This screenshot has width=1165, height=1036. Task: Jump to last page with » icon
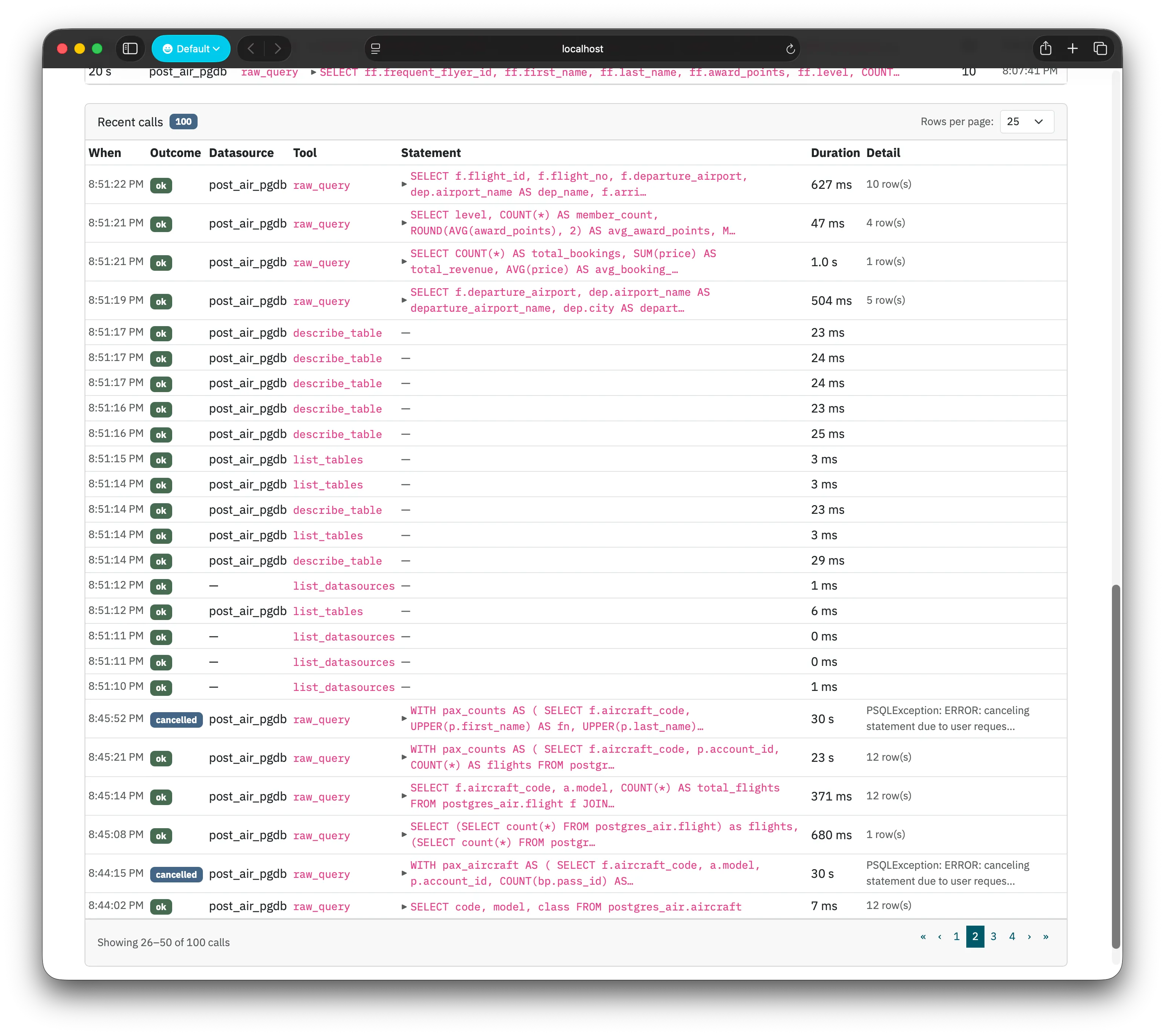pos(1046,936)
